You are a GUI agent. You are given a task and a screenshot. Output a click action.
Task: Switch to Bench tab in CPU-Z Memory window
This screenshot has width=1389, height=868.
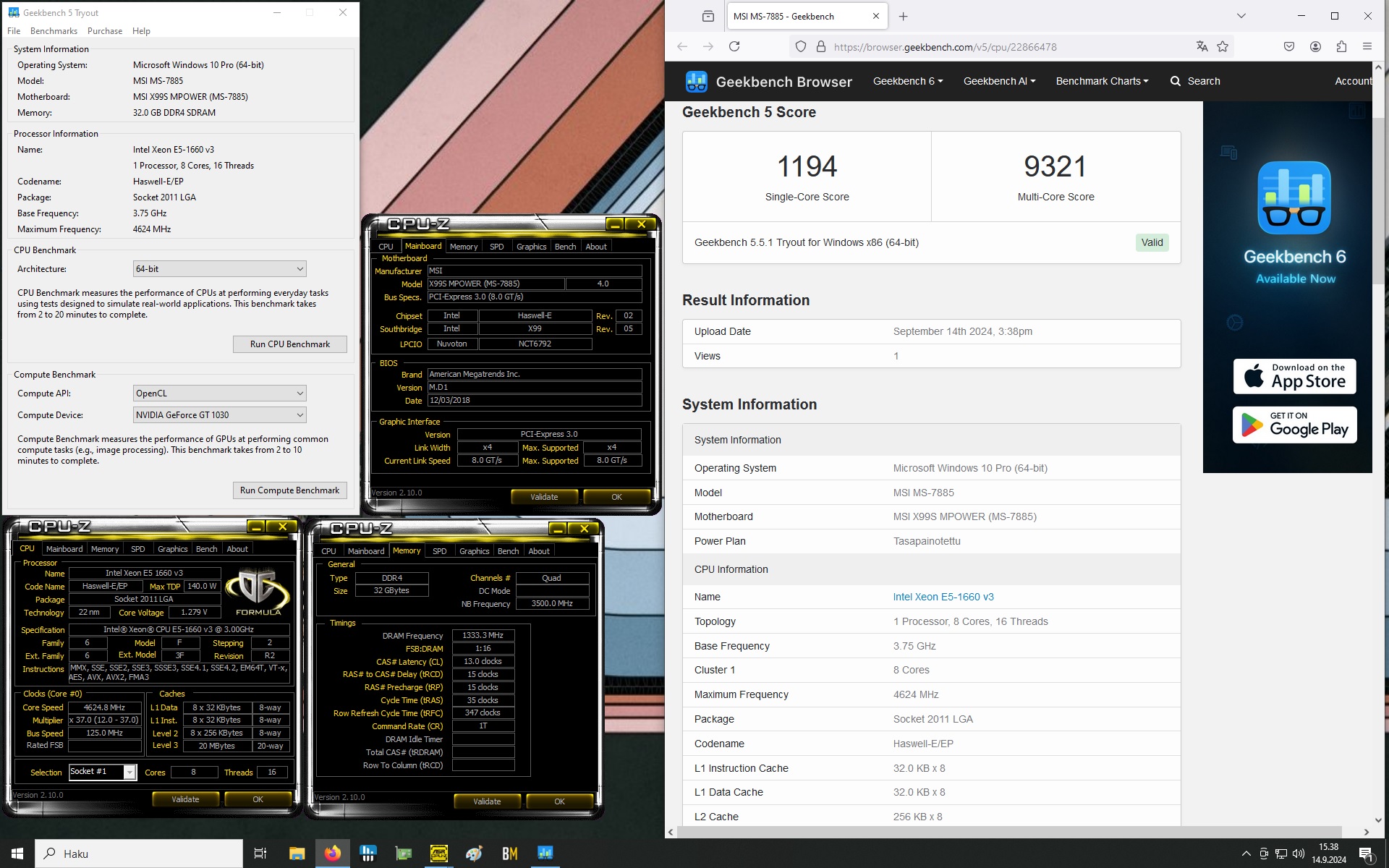[x=508, y=551]
